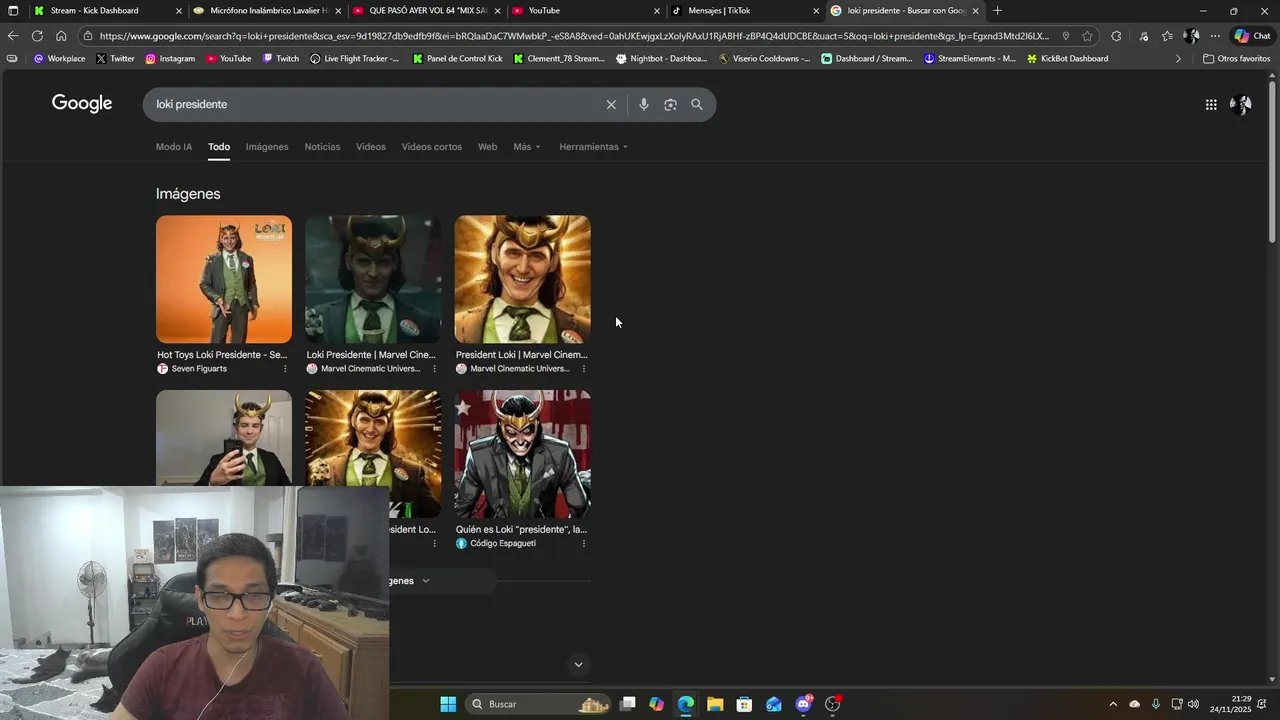Open the Videos cortos tab

pyautogui.click(x=432, y=147)
